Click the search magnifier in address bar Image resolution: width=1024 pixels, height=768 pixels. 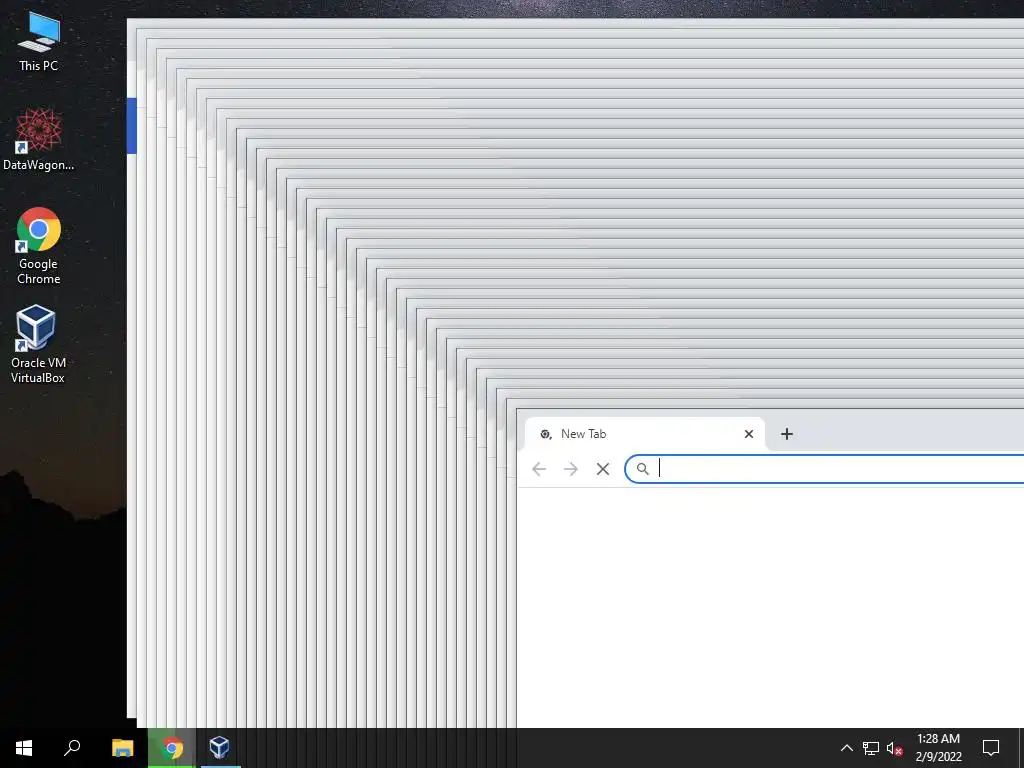643,469
